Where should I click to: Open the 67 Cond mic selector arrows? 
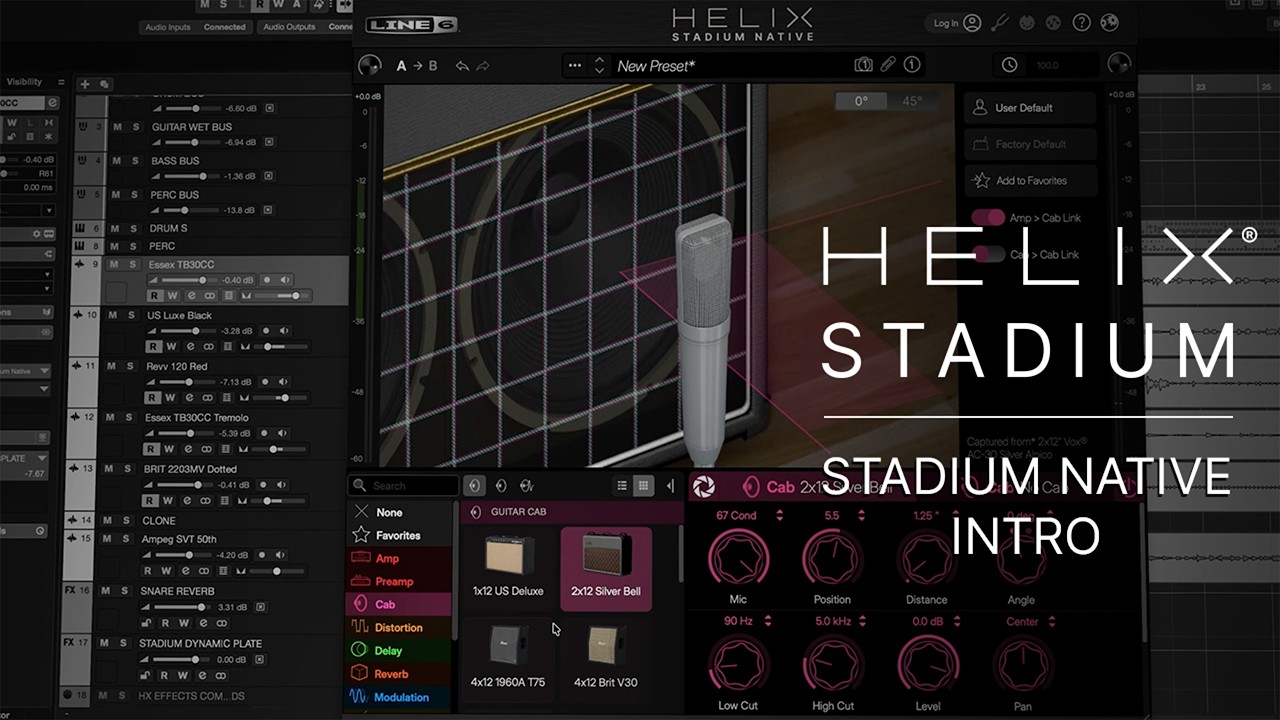click(x=779, y=515)
